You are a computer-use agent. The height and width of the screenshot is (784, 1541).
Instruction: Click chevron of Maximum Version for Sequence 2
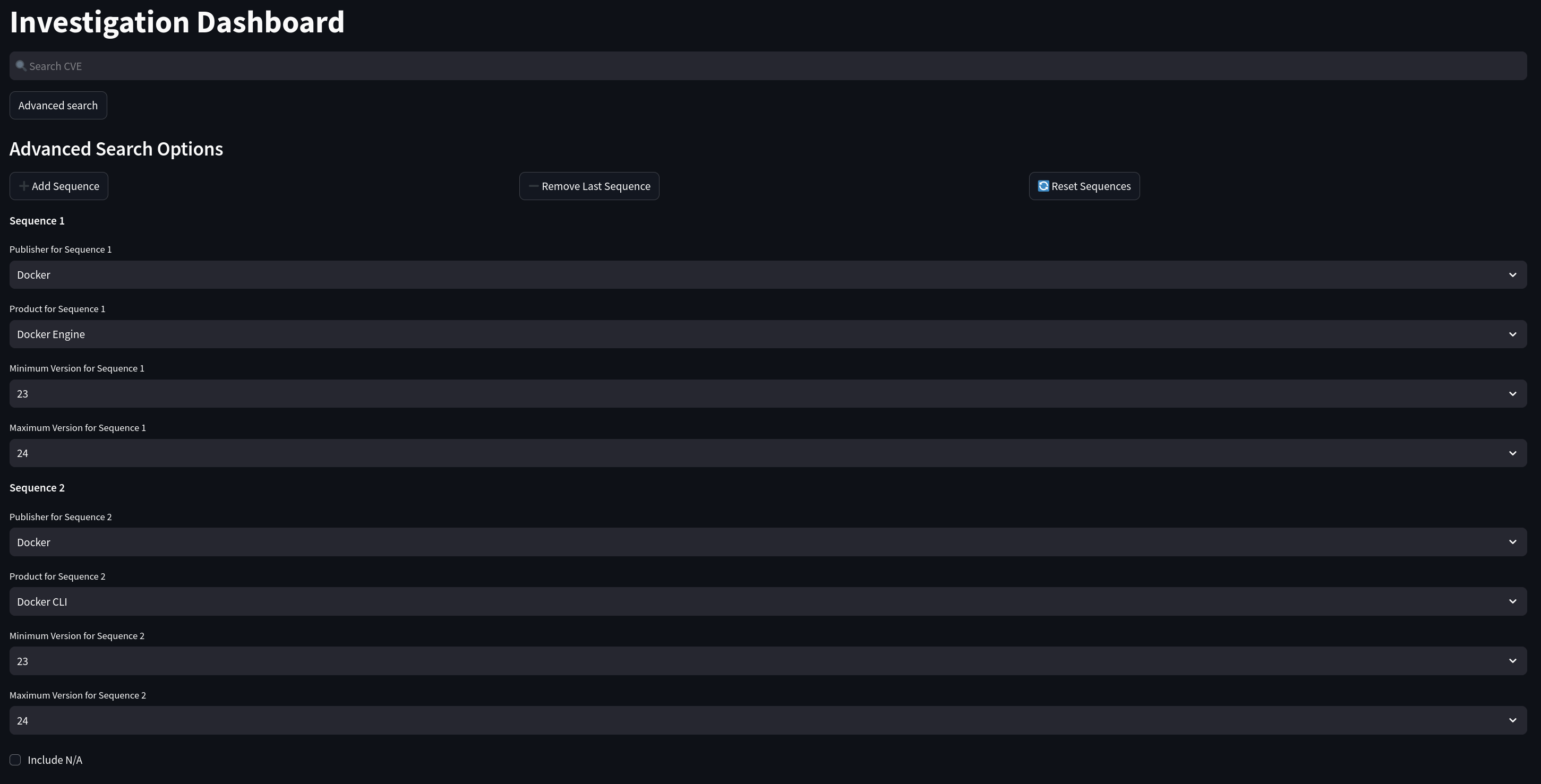(1512, 721)
